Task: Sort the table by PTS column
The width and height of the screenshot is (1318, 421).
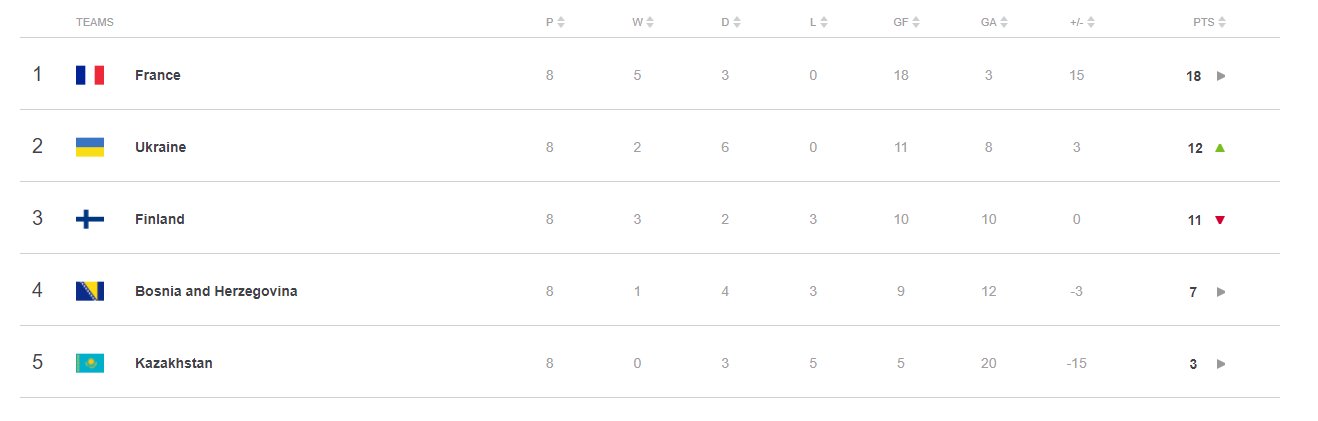Action: click(x=1209, y=22)
